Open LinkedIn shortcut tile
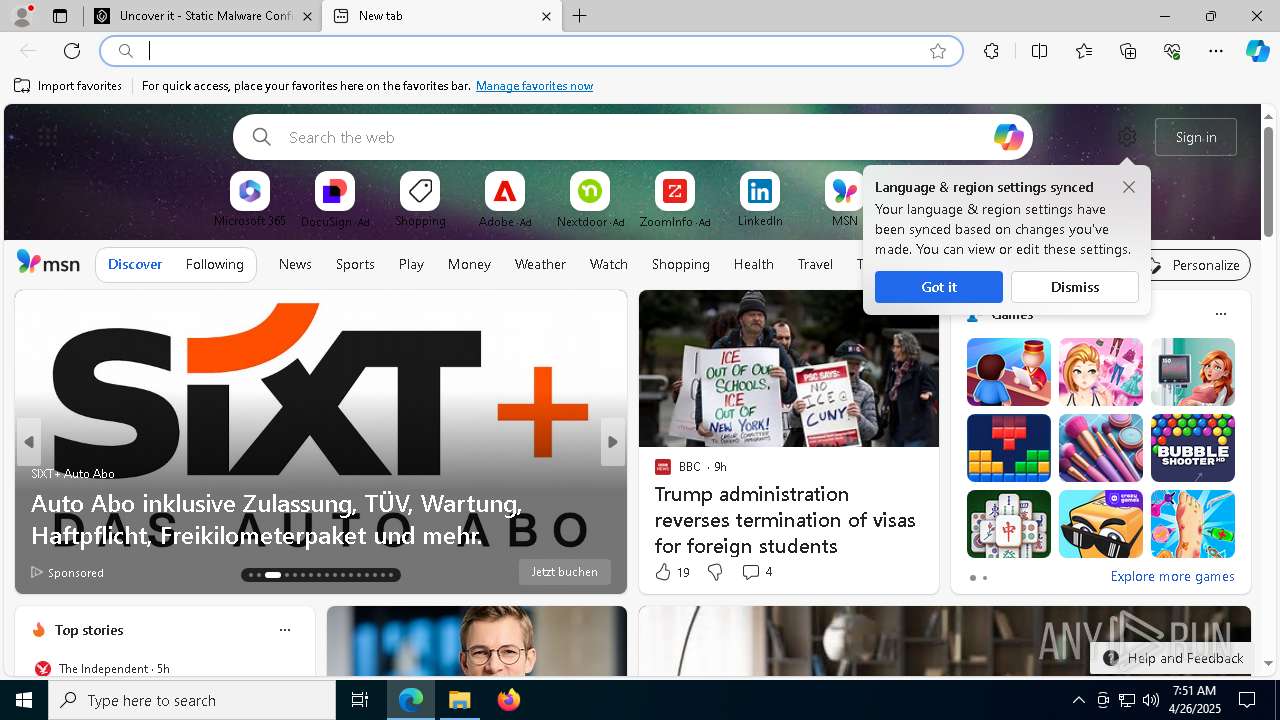Viewport: 1280px width, 720px height. click(760, 200)
